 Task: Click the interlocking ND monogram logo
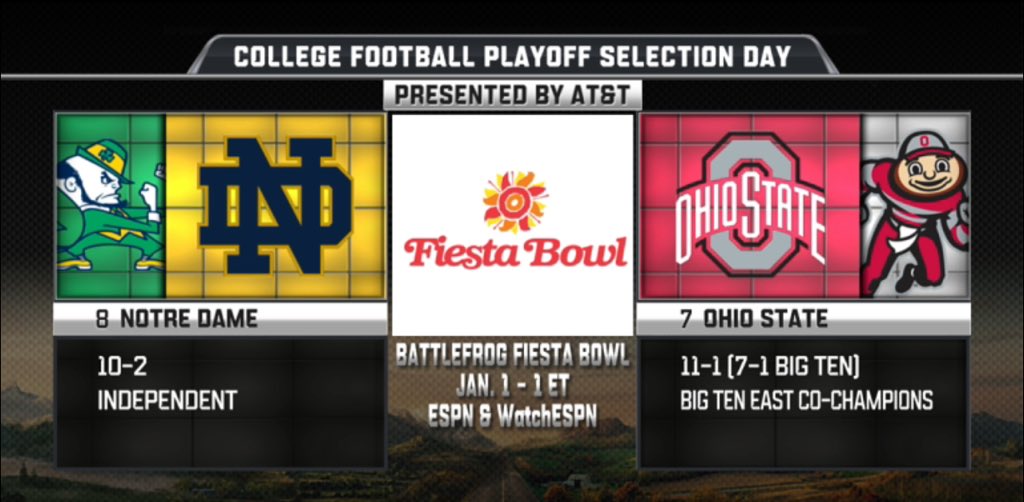pos(276,206)
